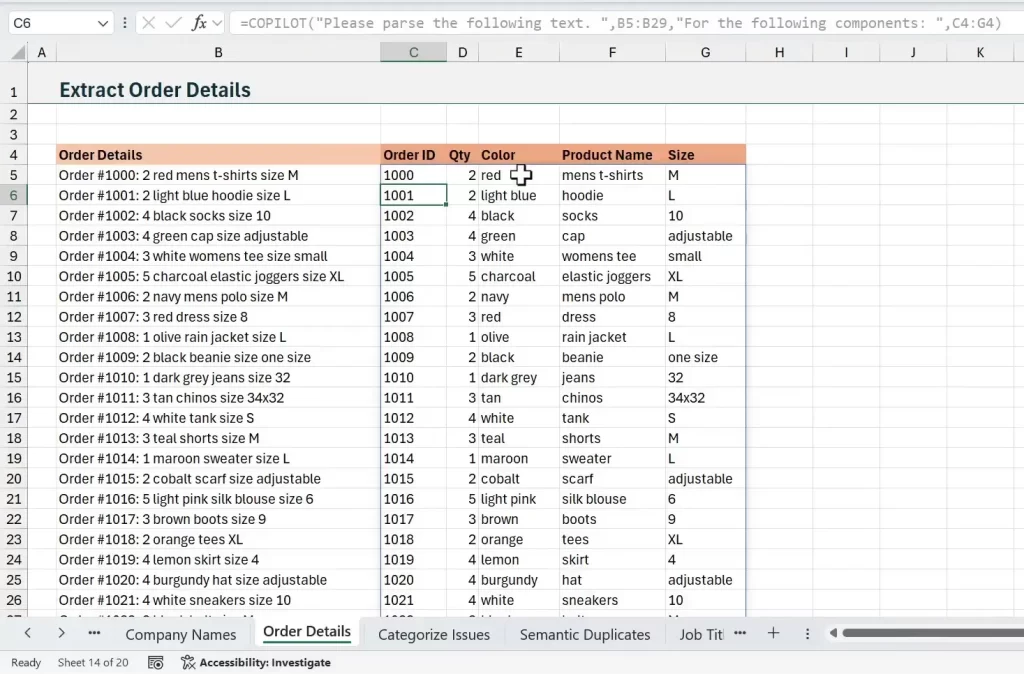Viewport: 1024px width, 674px height.
Task: Click the Enter checkmark icon in formula bar
Action: tap(173, 23)
